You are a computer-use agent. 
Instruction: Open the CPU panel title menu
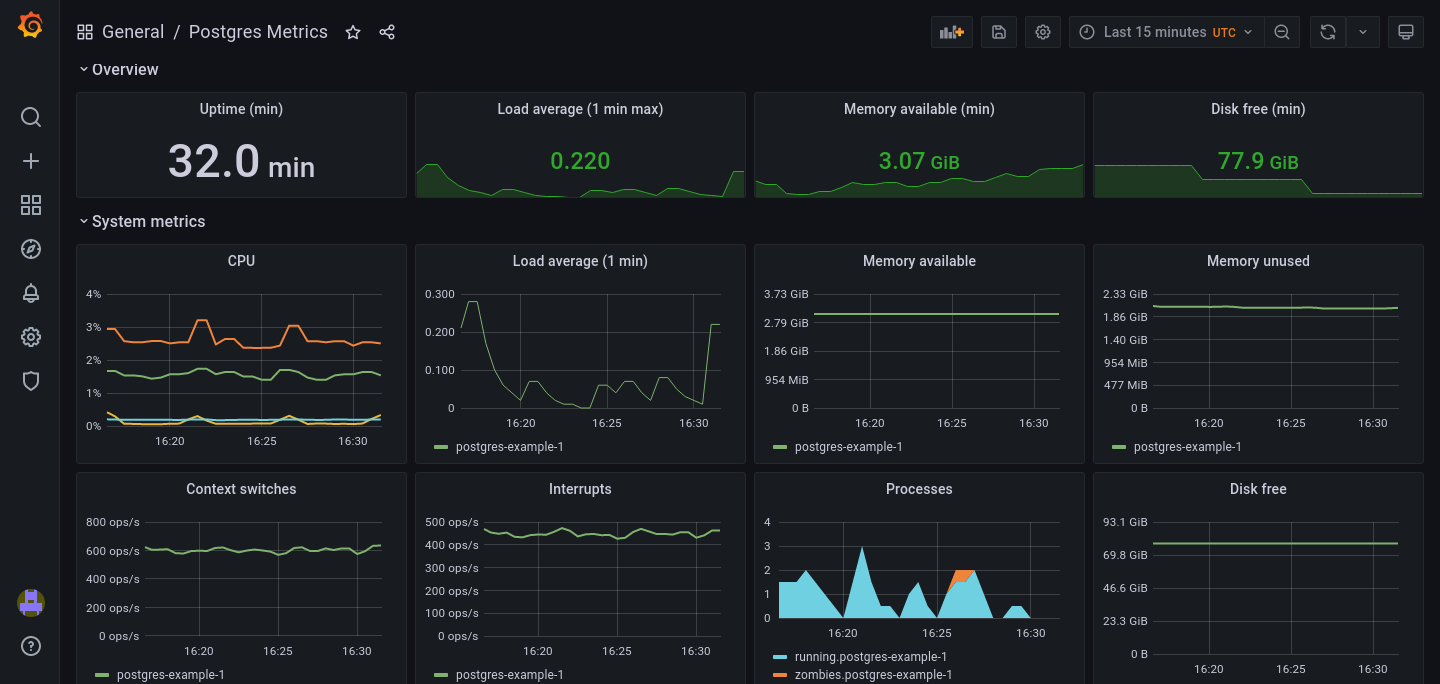tap(240, 260)
